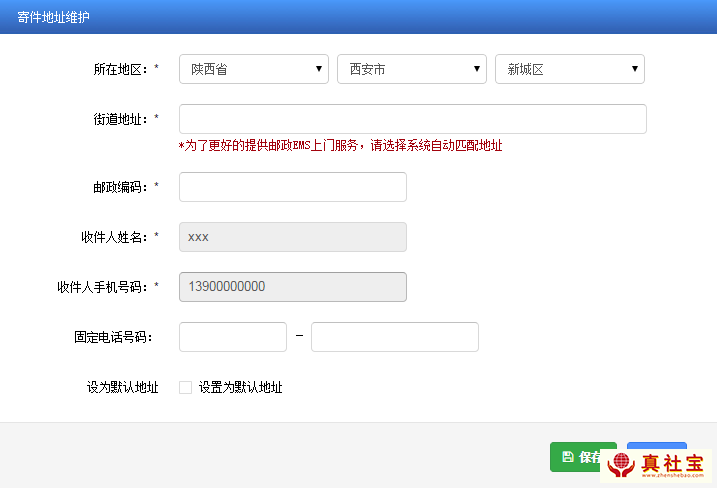Click the arrow on the 新城区 dropdown
The height and width of the screenshot is (488, 717).
pyautogui.click(x=634, y=69)
